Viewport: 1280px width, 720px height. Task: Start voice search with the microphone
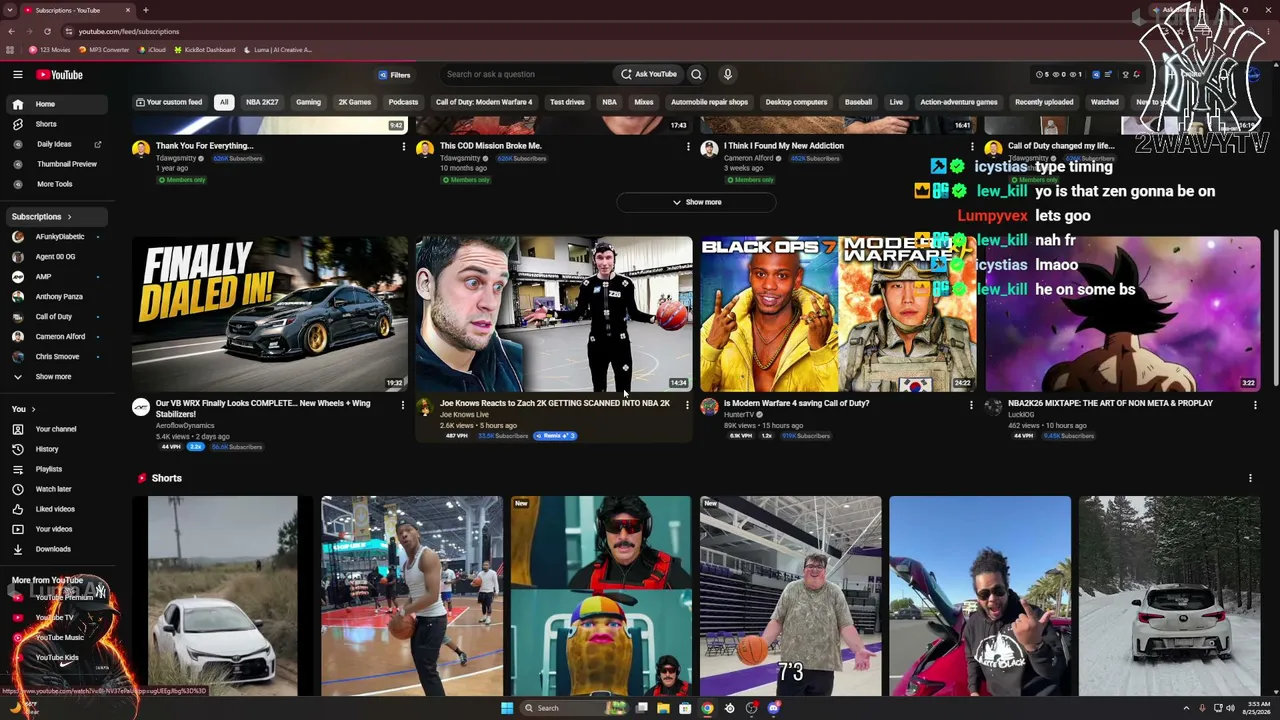(728, 74)
